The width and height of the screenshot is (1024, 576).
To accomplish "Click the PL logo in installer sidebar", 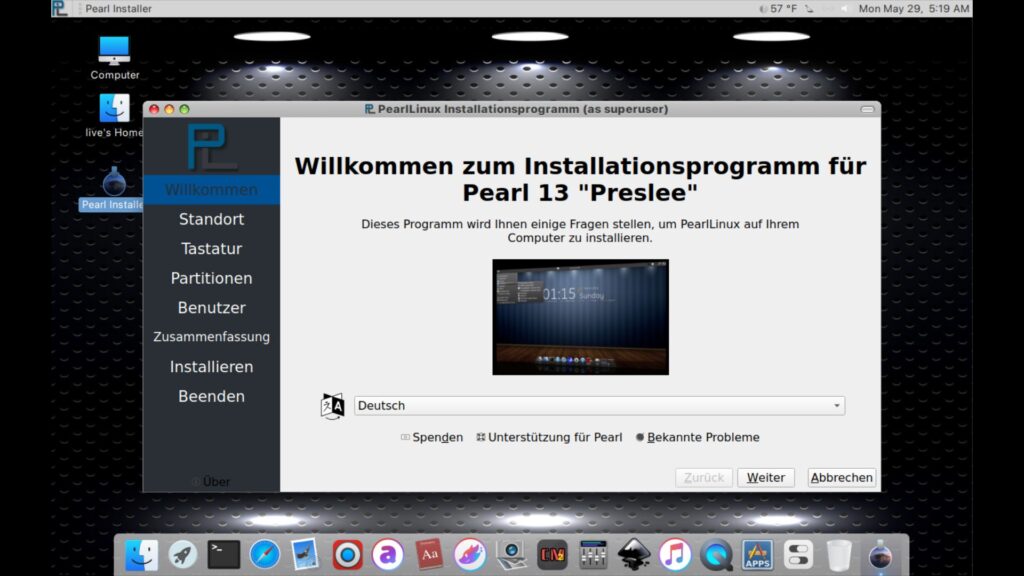I will pos(211,147).
